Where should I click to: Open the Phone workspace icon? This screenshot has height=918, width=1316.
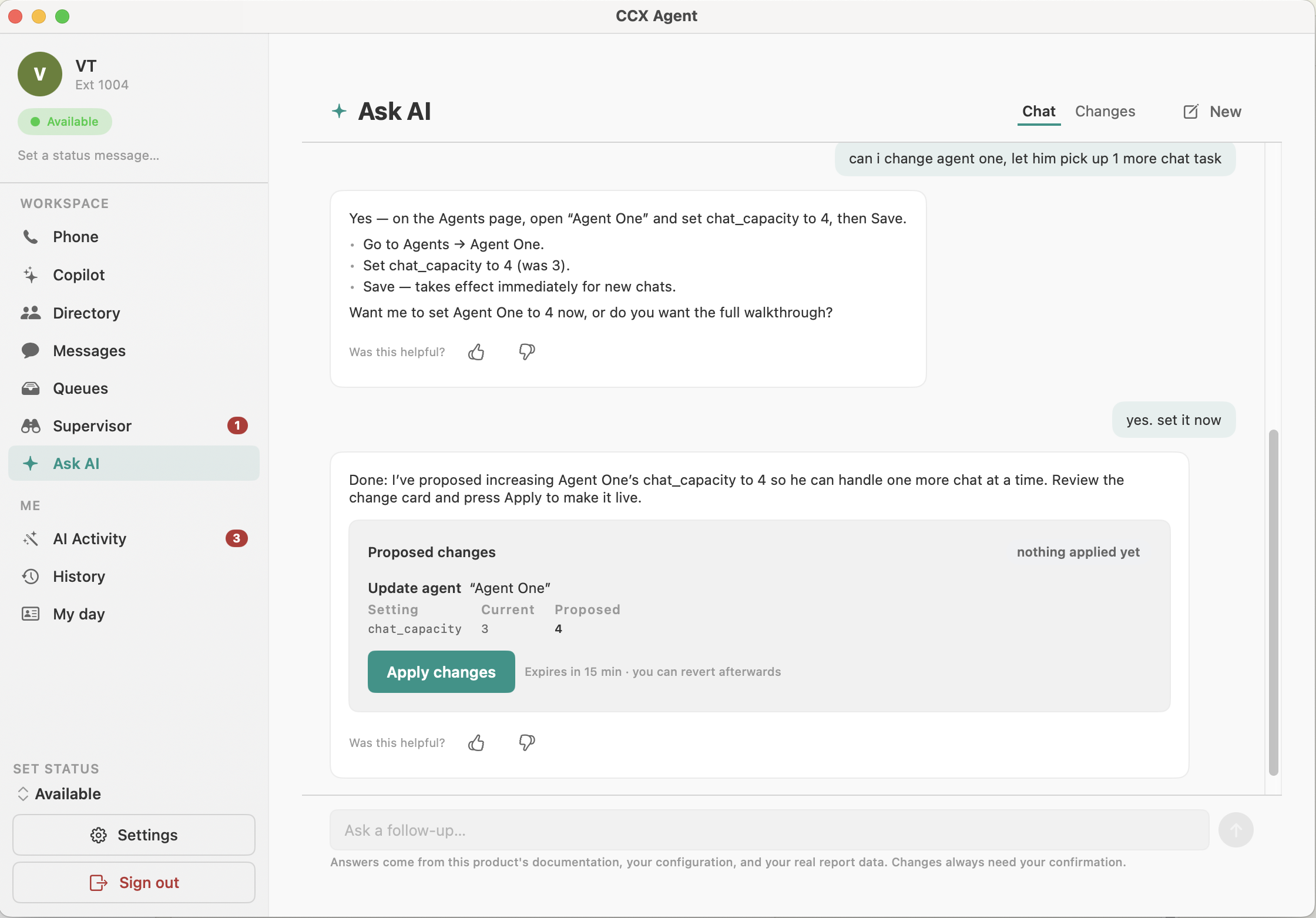(31, 237)
